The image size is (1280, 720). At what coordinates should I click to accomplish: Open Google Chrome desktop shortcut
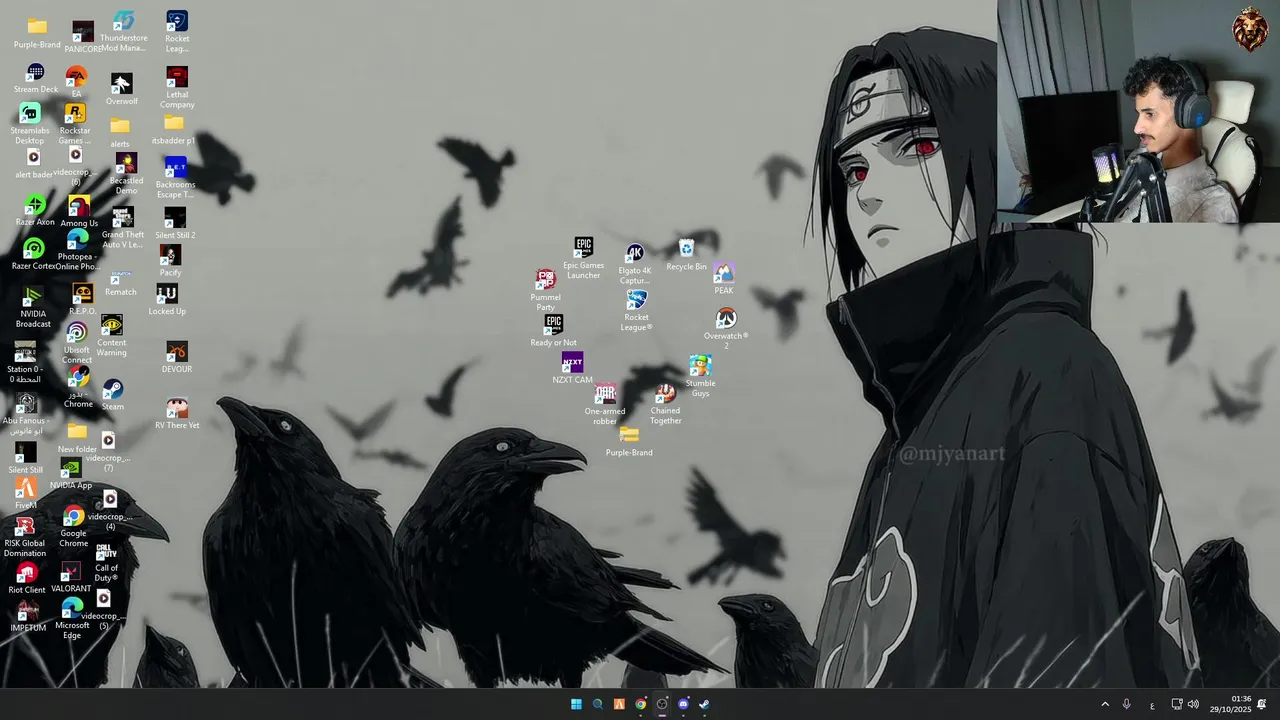click(x=73, y=527)
